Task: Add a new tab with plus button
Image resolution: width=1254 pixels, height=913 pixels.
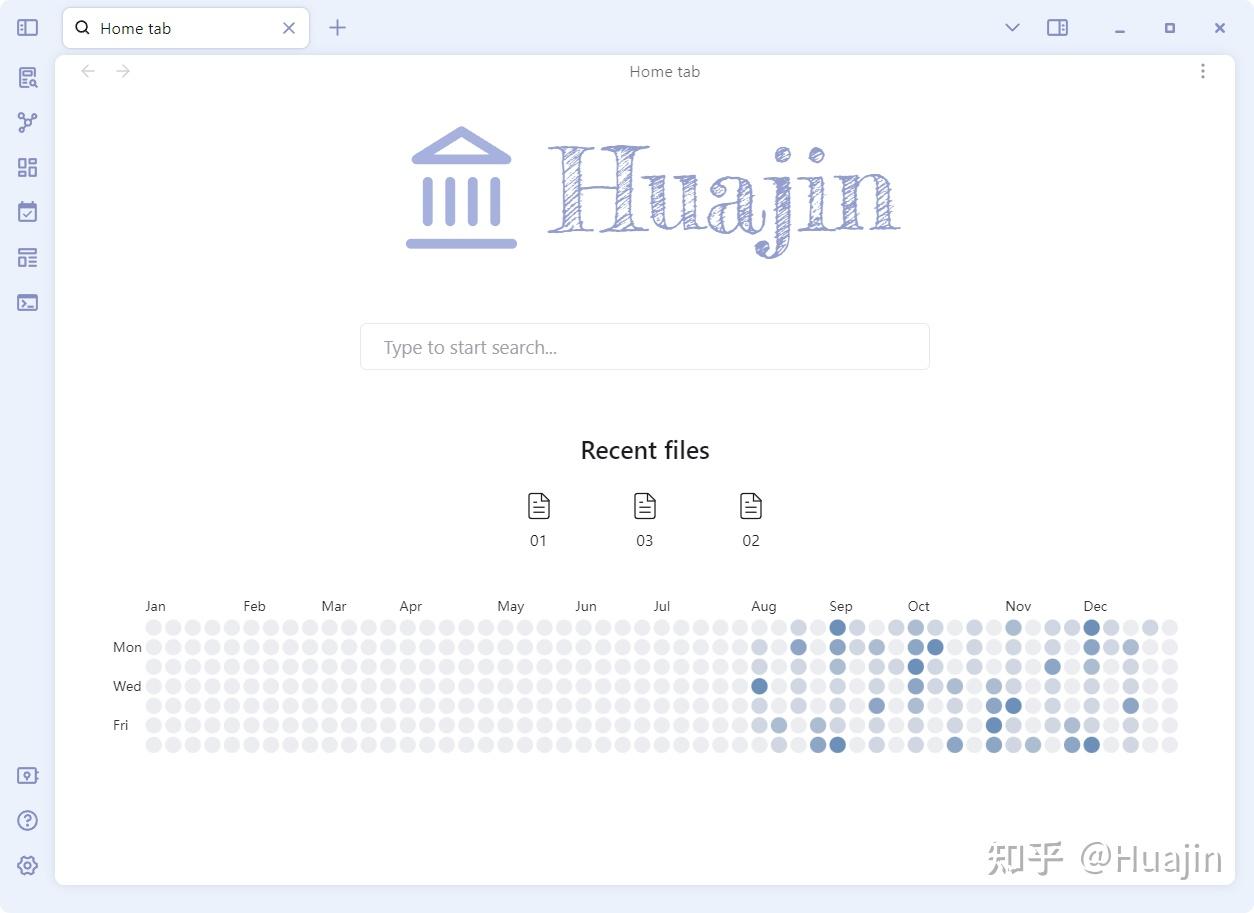Action: click(x=338, y=28)
